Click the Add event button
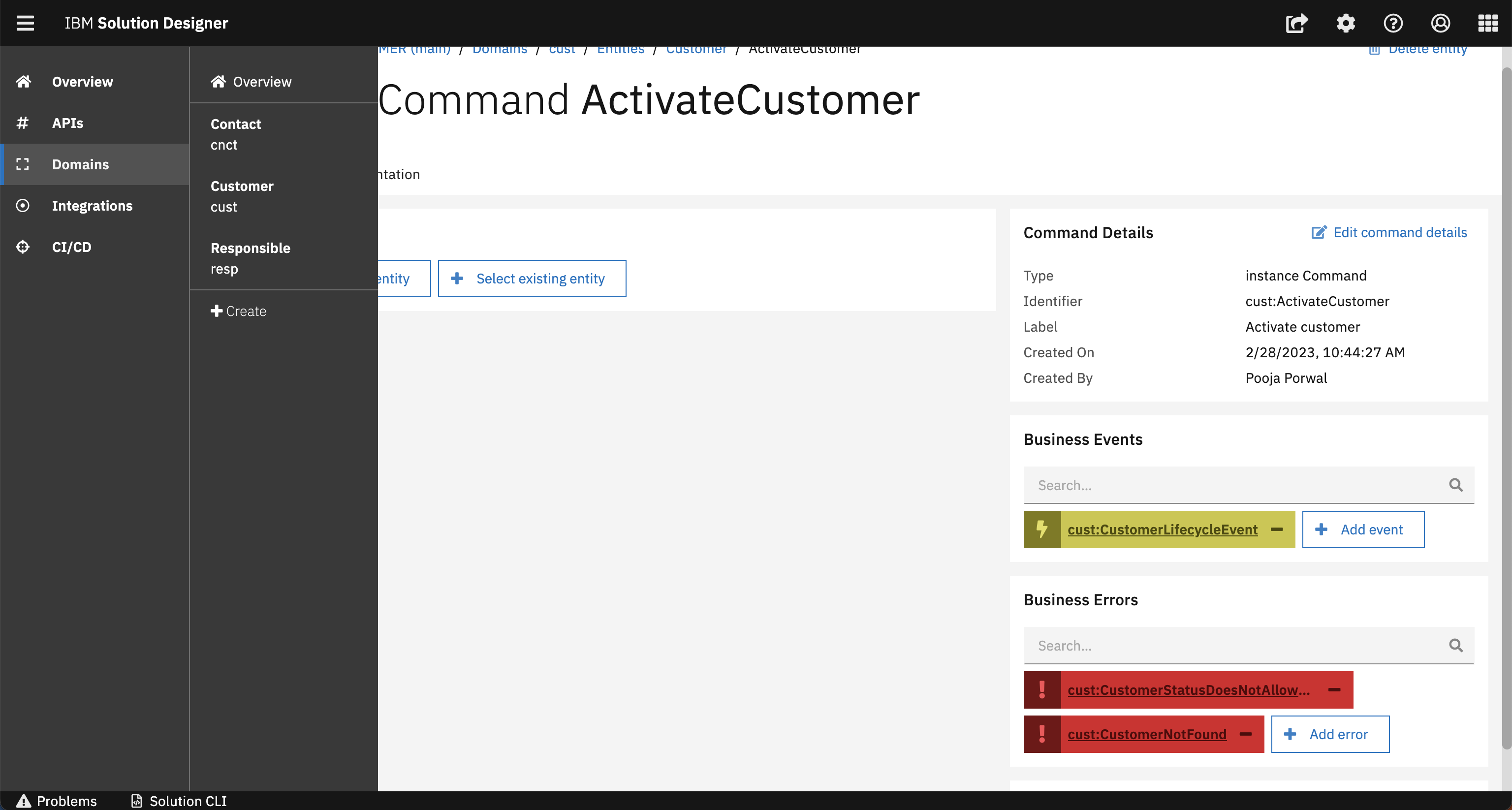 [x=1363, y=530]
